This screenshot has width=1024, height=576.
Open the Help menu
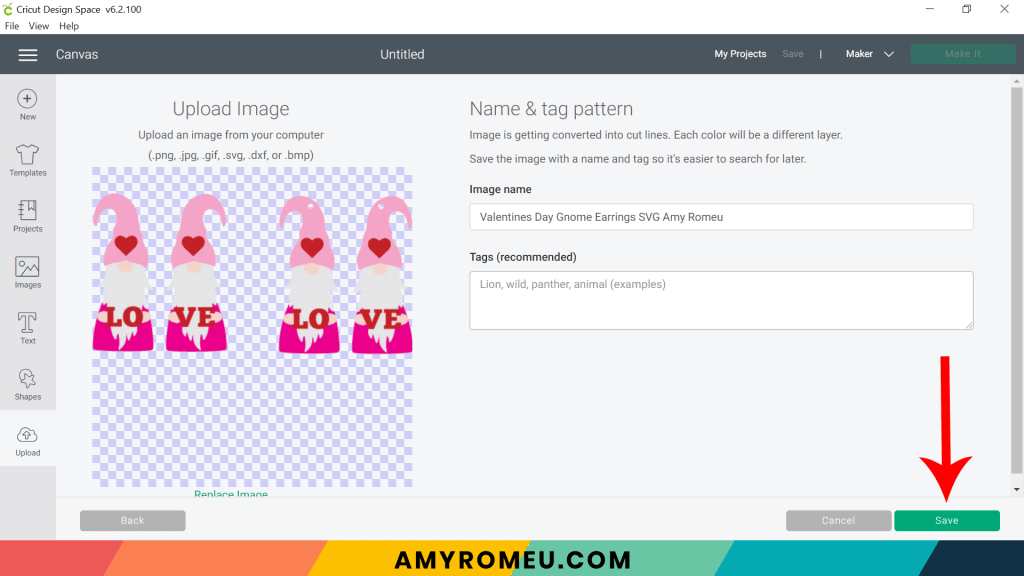pos(69,26)
